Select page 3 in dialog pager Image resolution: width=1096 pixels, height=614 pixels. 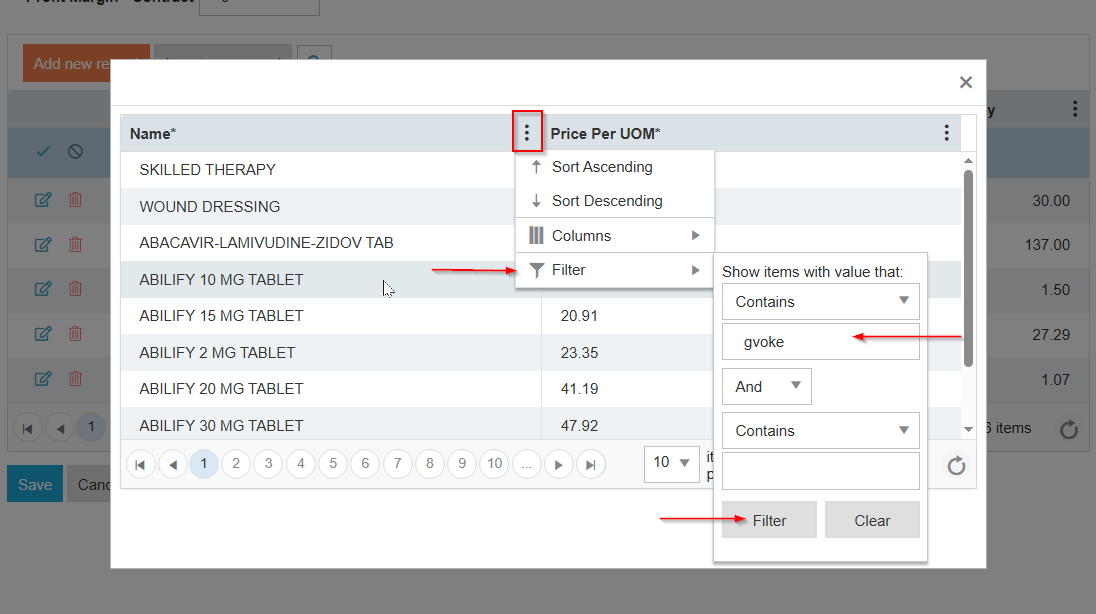point(268,464)
